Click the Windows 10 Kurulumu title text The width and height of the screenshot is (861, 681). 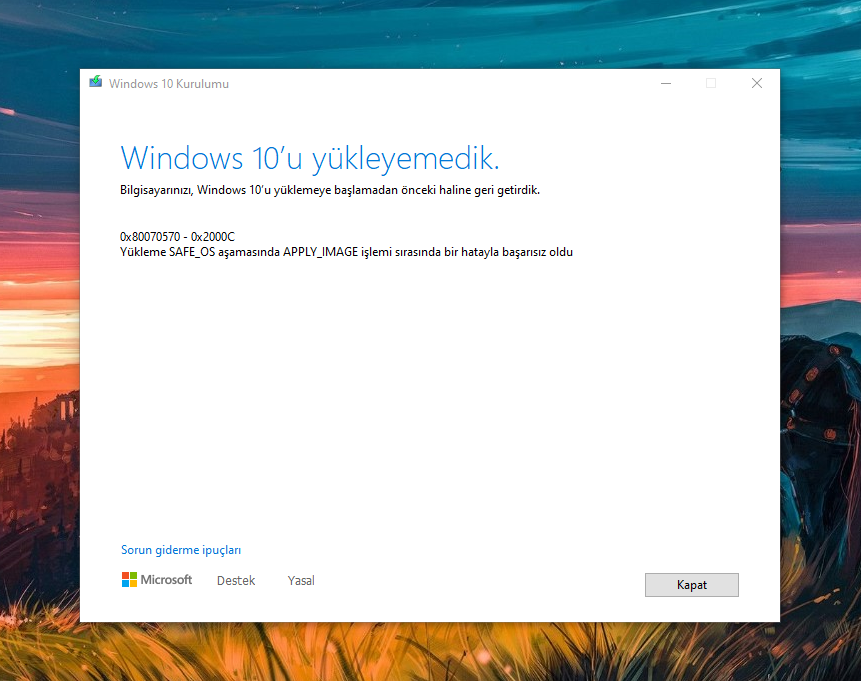(169, 83)
